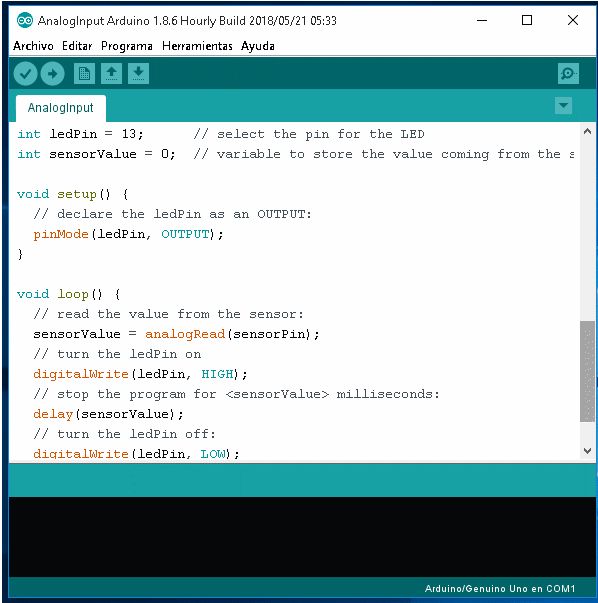Click comment '// turn the ledPin on'
This screenshot has width=598, height=603.
pos(117,354)
